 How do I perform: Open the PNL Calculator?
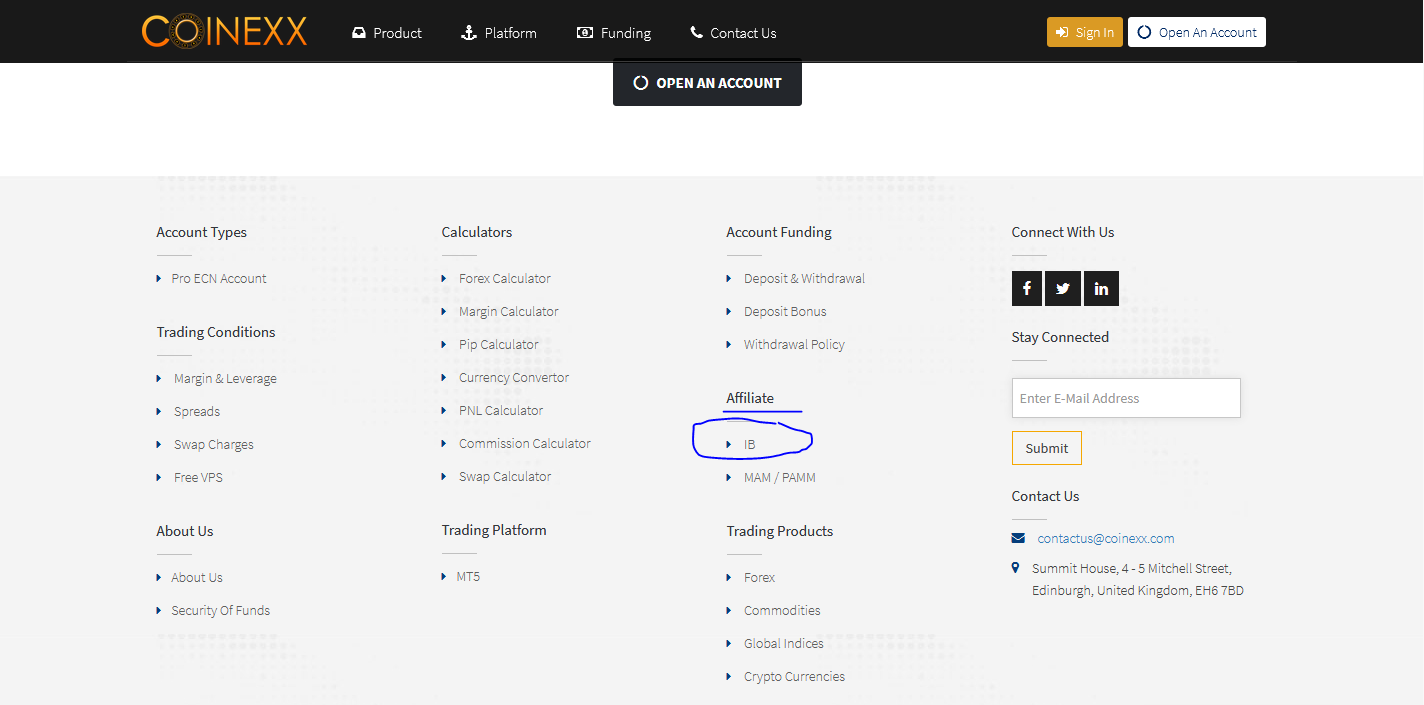501,410
